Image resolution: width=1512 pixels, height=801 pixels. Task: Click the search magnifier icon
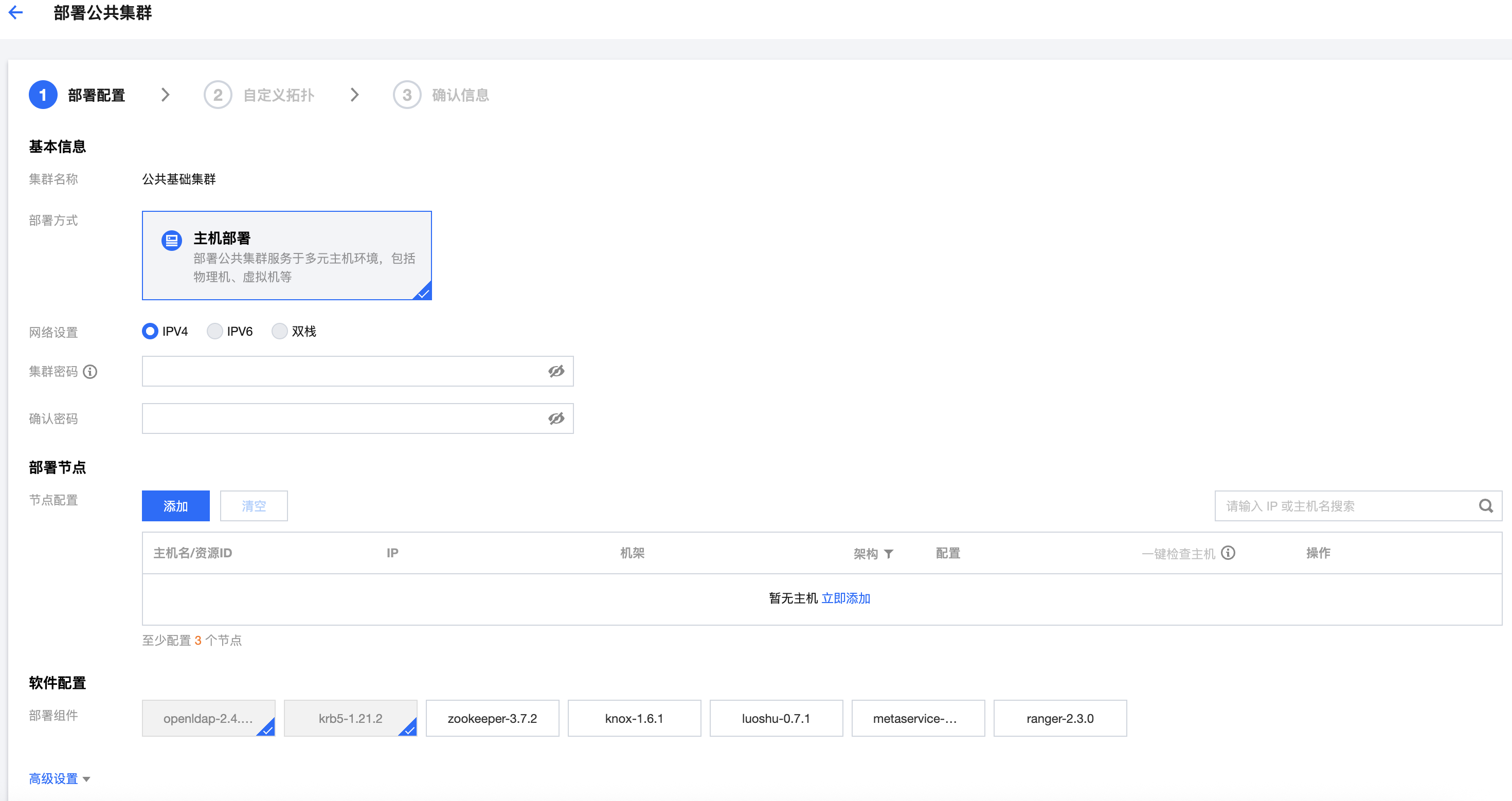[1486, 506]
